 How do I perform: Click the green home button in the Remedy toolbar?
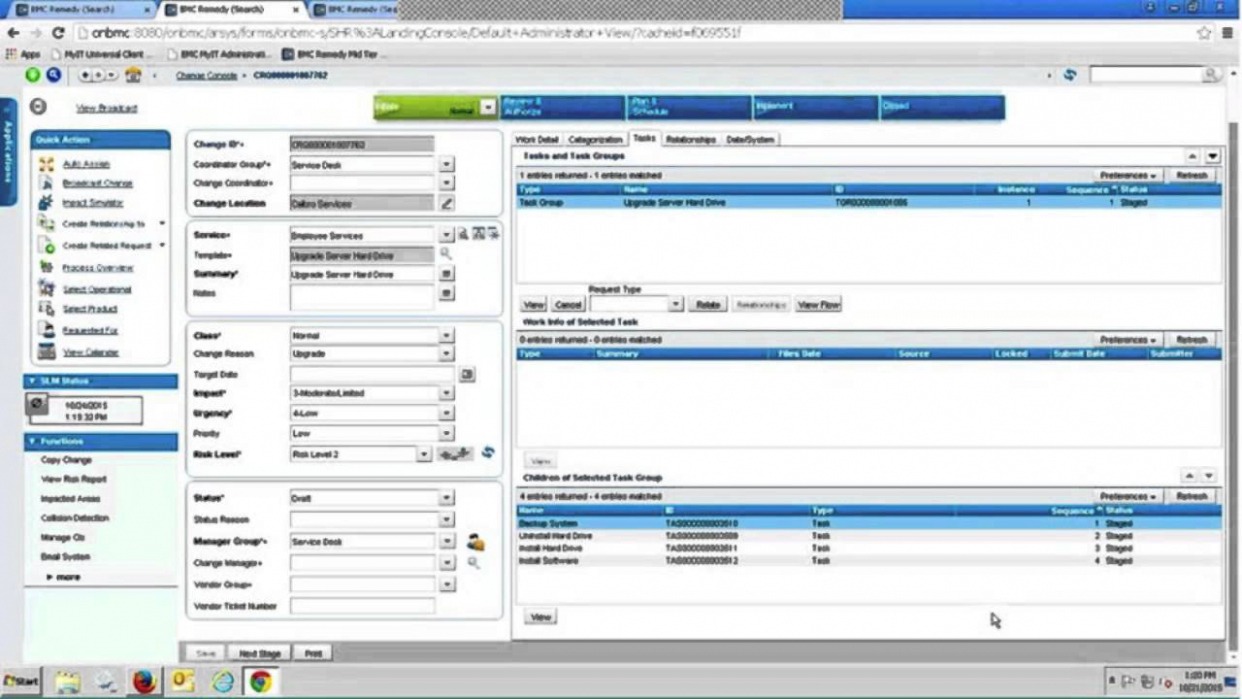pyautogui.click(x=33, y=75)
